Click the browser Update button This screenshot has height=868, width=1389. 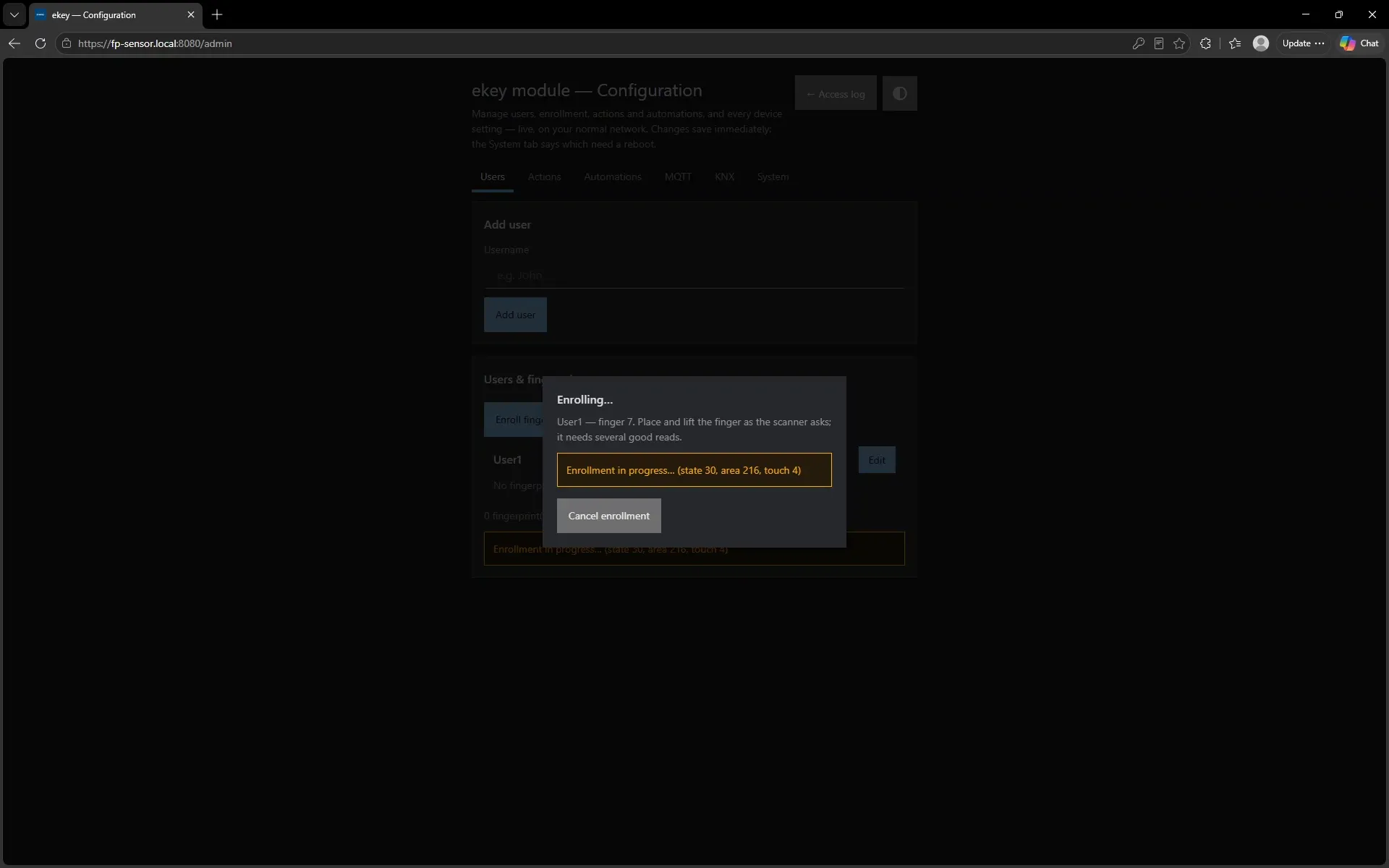1303,43
